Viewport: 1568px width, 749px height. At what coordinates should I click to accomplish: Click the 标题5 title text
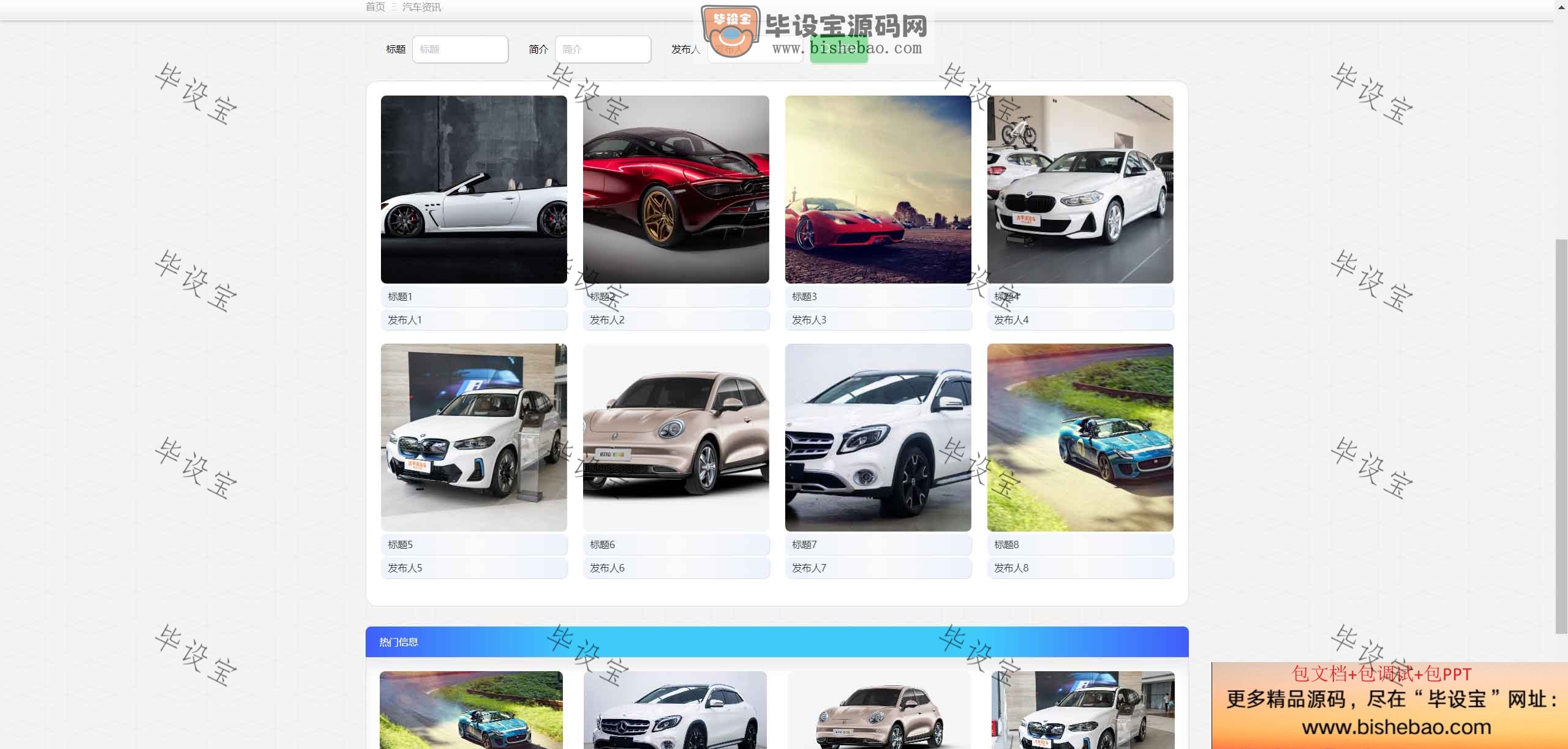(x=400, y=544)
